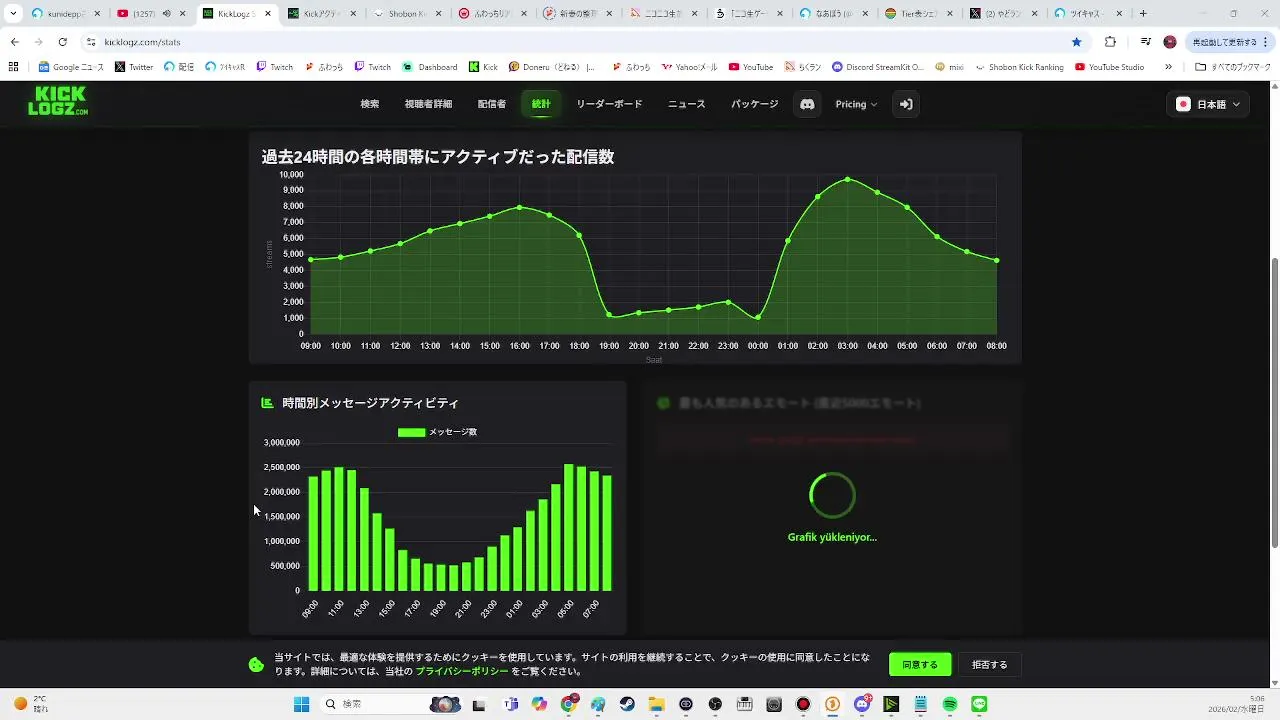Switch to the Shobon Kick browser tab
The height and width of the screenshot is (720, 1280).
pos(408,14)
